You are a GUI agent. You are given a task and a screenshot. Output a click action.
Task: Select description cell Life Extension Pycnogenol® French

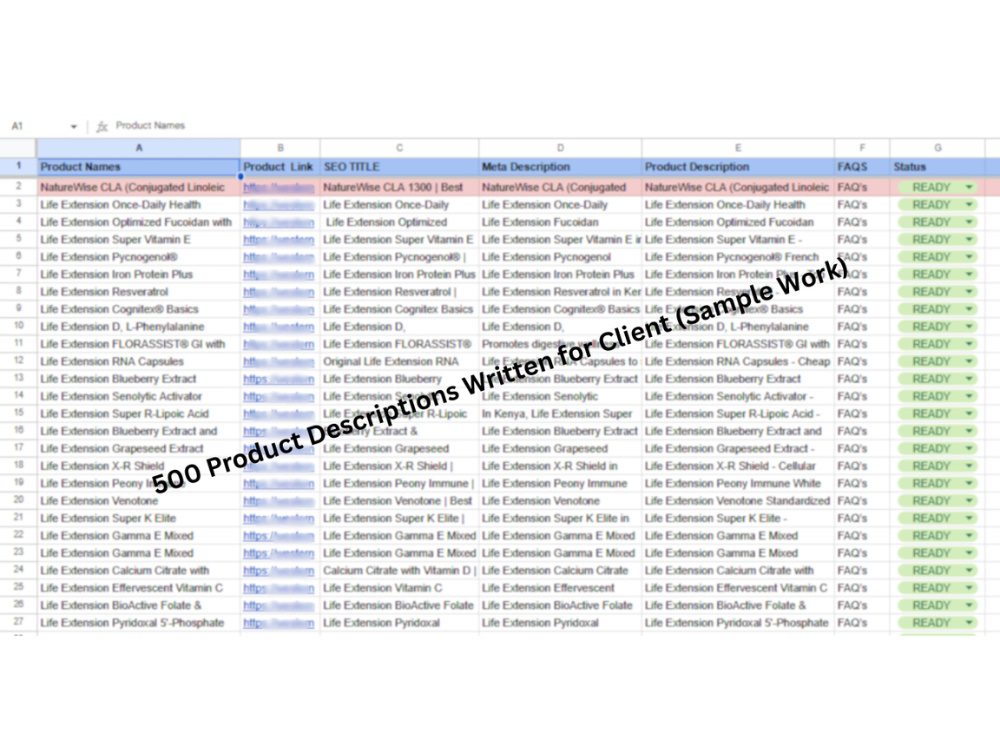click(x=738, y=257)
